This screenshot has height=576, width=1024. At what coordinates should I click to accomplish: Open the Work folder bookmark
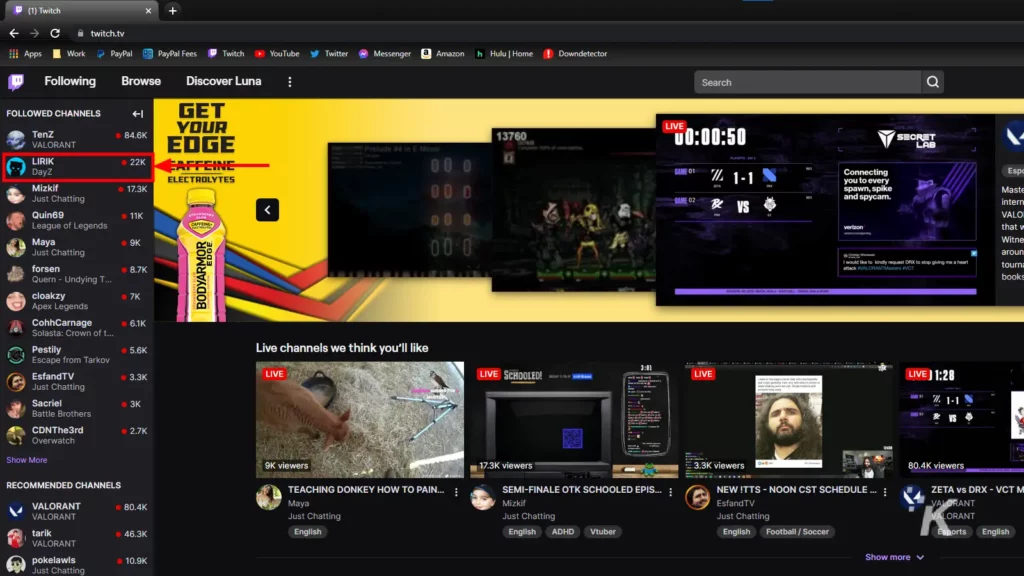tap(69, 54)
